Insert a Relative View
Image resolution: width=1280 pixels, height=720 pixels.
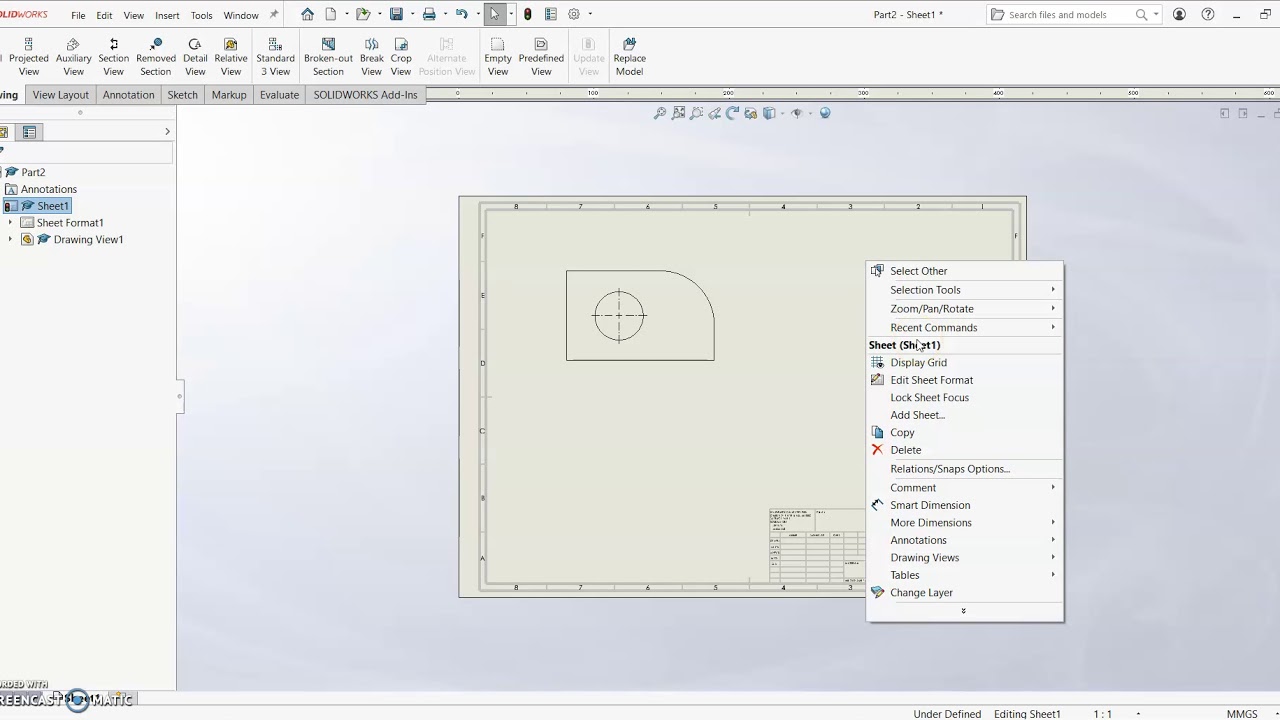230,57
